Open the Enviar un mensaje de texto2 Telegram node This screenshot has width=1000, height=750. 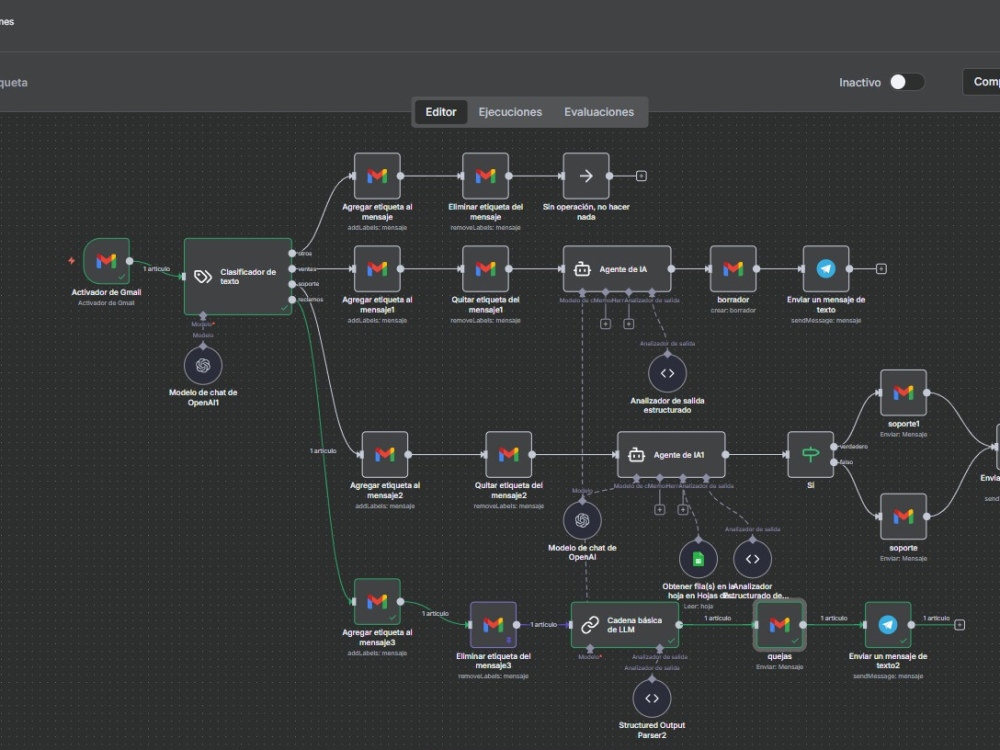pos(888,625)
